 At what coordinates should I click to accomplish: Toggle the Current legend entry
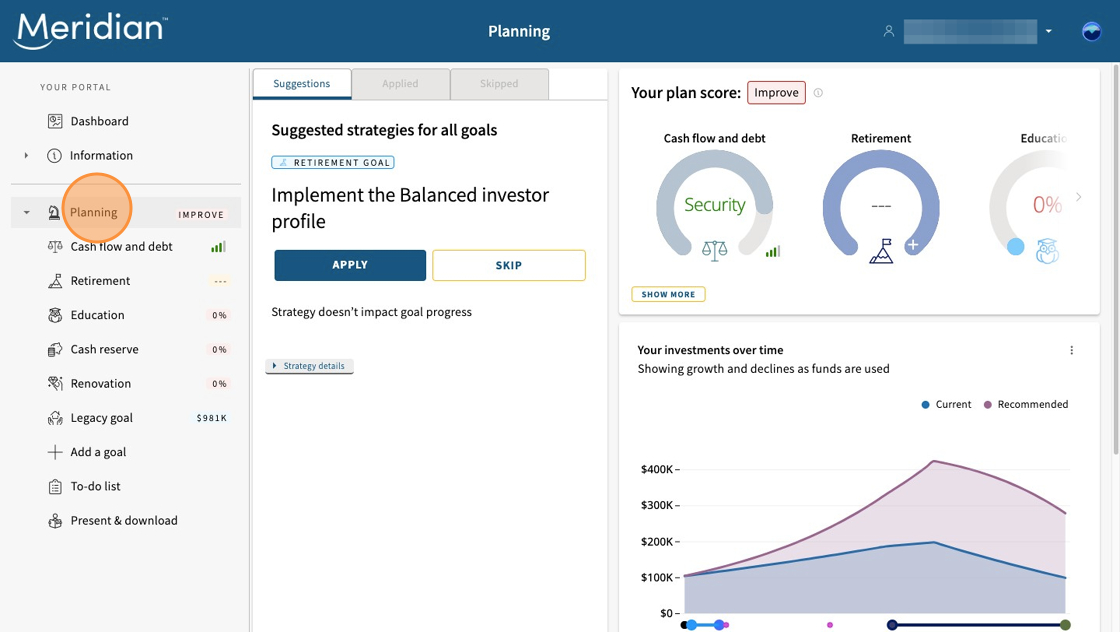click(x=946, y=404)
